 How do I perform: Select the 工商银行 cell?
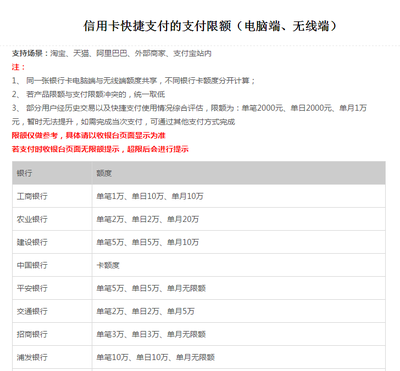tap(52, 196)
